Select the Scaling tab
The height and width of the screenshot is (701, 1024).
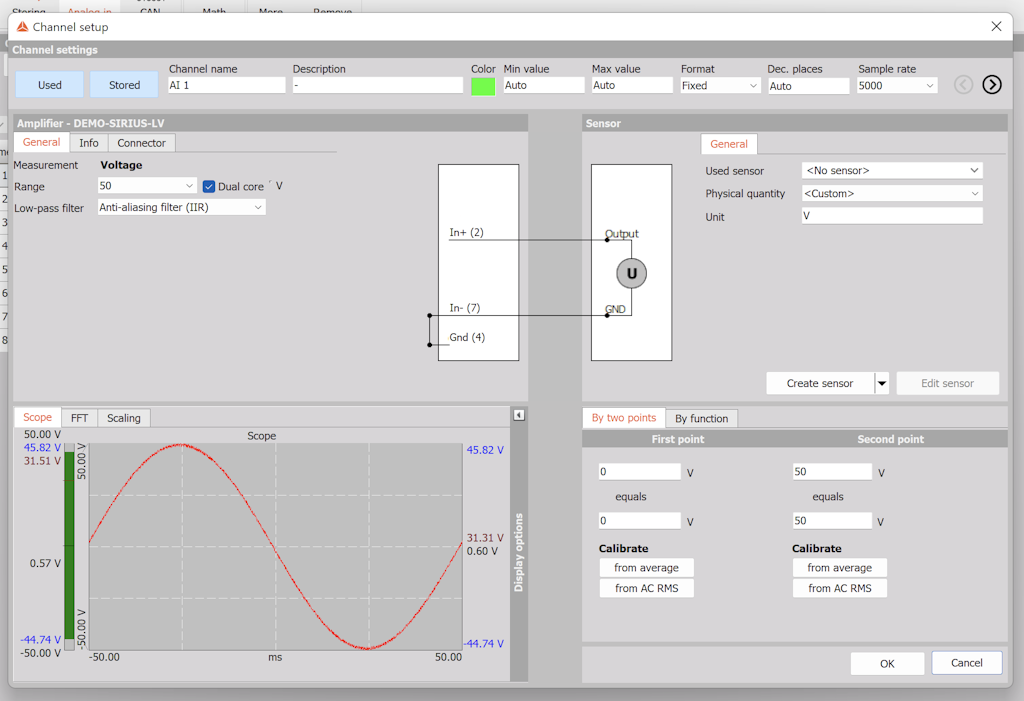[123, 418]
